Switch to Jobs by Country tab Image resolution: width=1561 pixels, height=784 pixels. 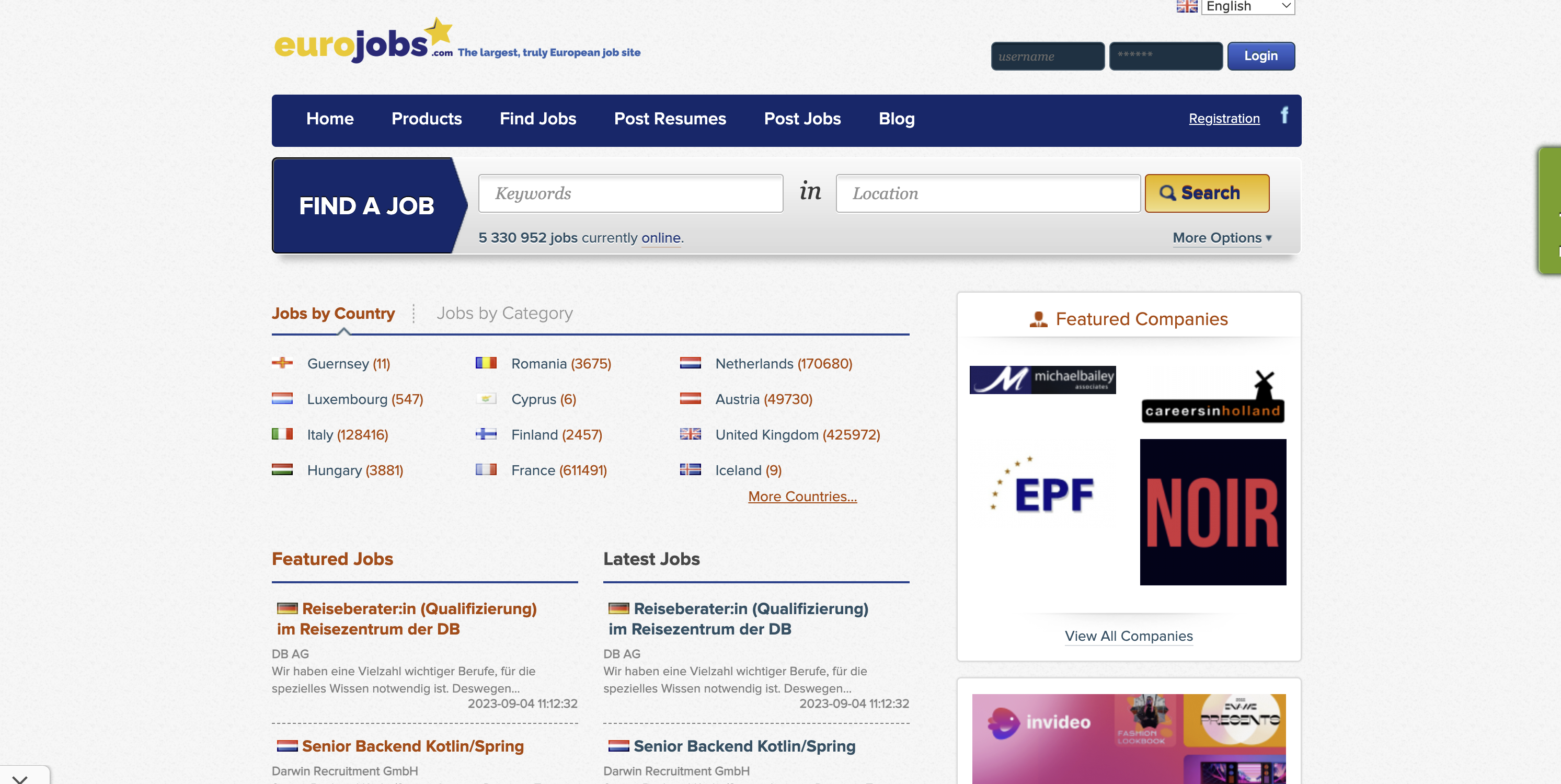pyautogui.click(x=334, y=313)
